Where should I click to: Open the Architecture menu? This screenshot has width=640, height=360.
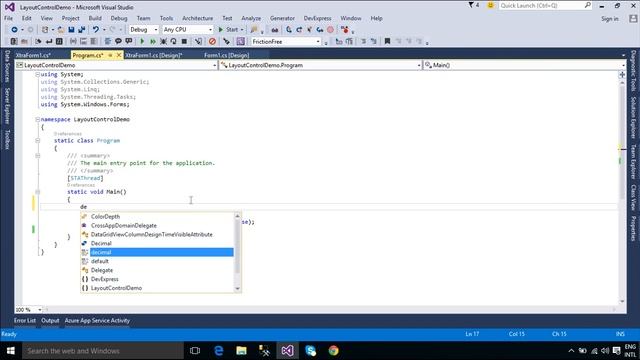pyautogui.click(x=198, y=18)
